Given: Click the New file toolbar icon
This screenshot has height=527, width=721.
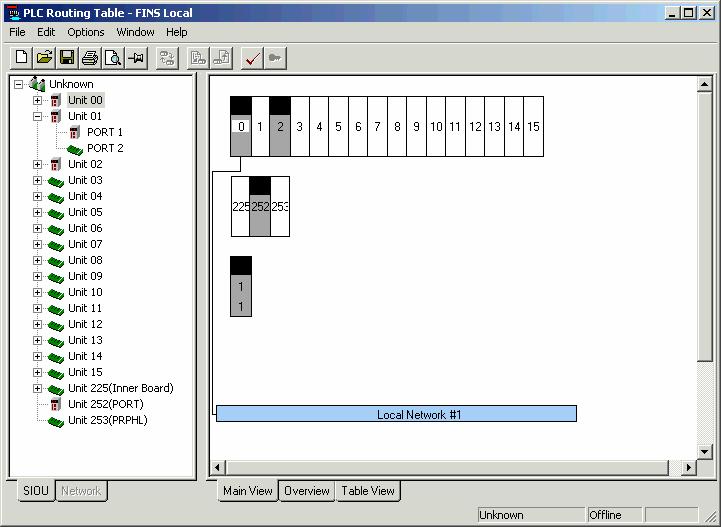Looking at the screenshot, I should coord(21,58).
